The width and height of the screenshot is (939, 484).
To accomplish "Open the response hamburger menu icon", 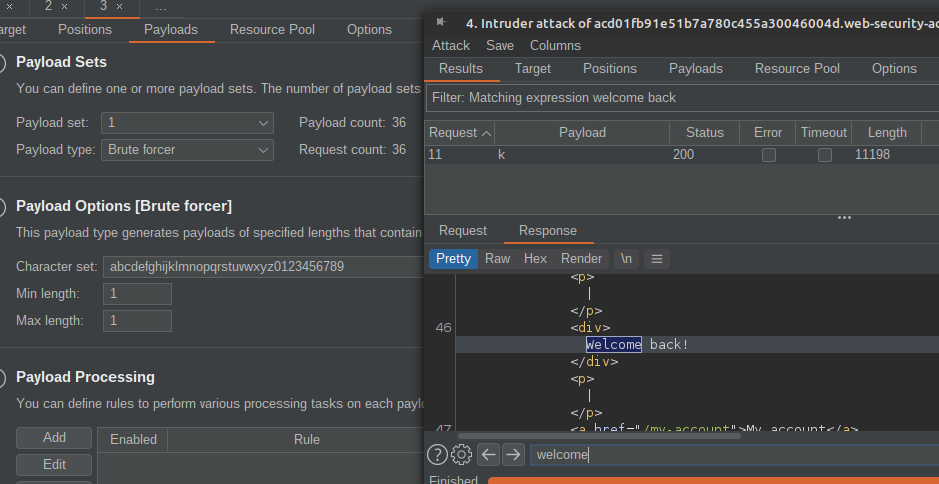I will pyautogui.click(x=657, y=258).
